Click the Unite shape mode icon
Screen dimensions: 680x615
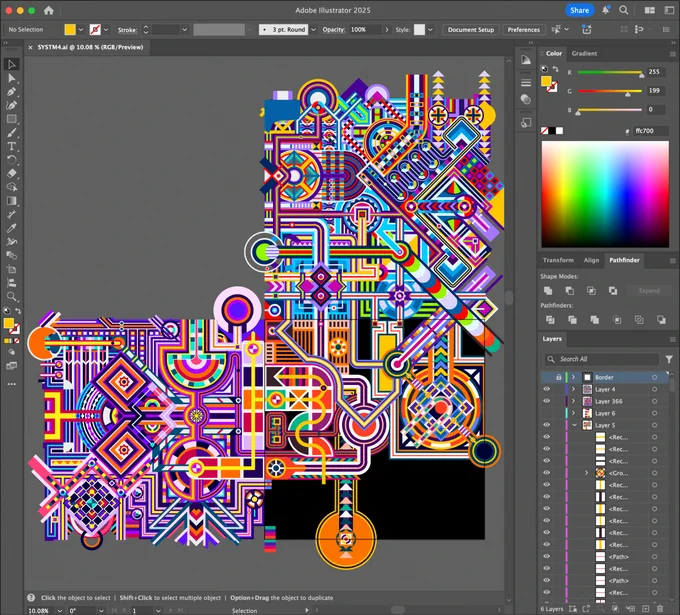[548, 291]
